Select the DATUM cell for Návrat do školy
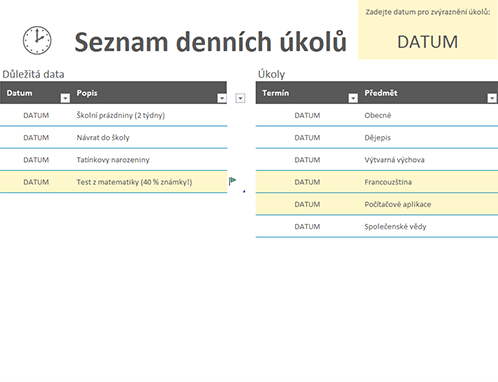Screen dimensions: 498x382 click(x=36, y=138)
